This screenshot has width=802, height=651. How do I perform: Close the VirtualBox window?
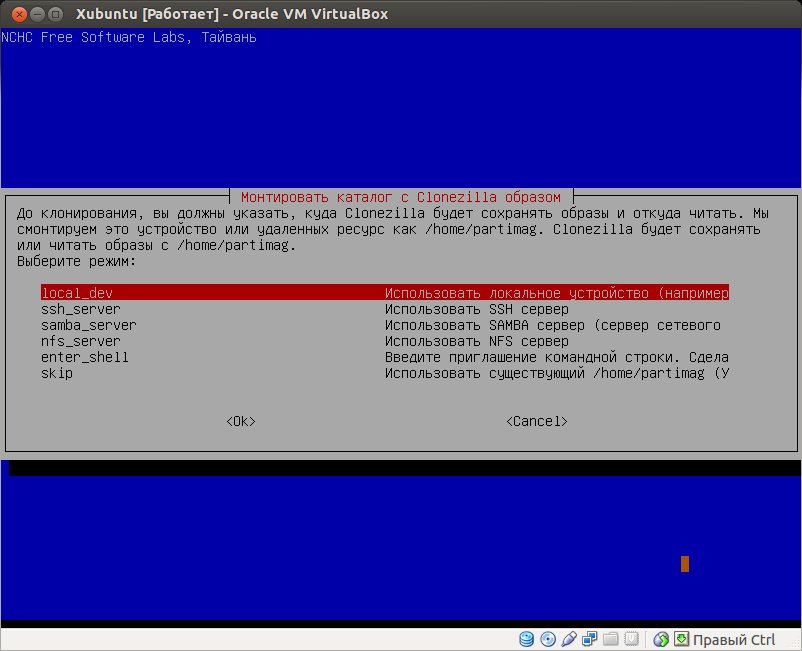tap(19, 14)
